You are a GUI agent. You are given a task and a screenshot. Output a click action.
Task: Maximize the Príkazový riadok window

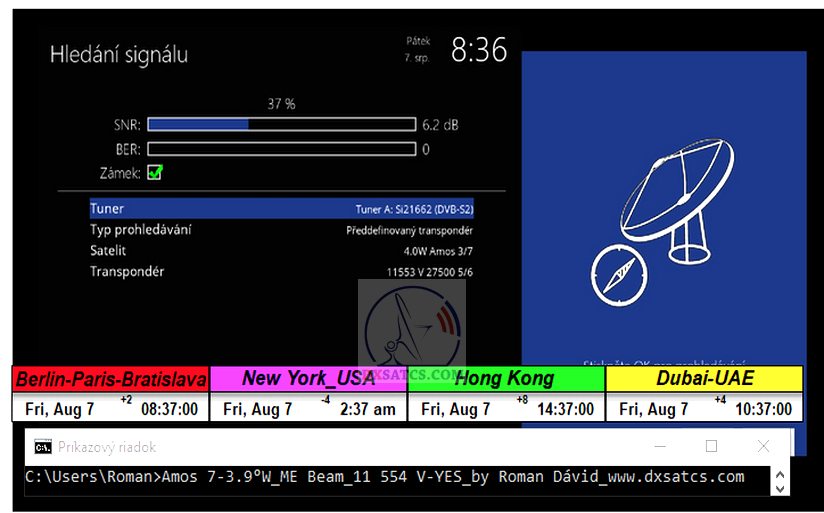pos(711,447)
